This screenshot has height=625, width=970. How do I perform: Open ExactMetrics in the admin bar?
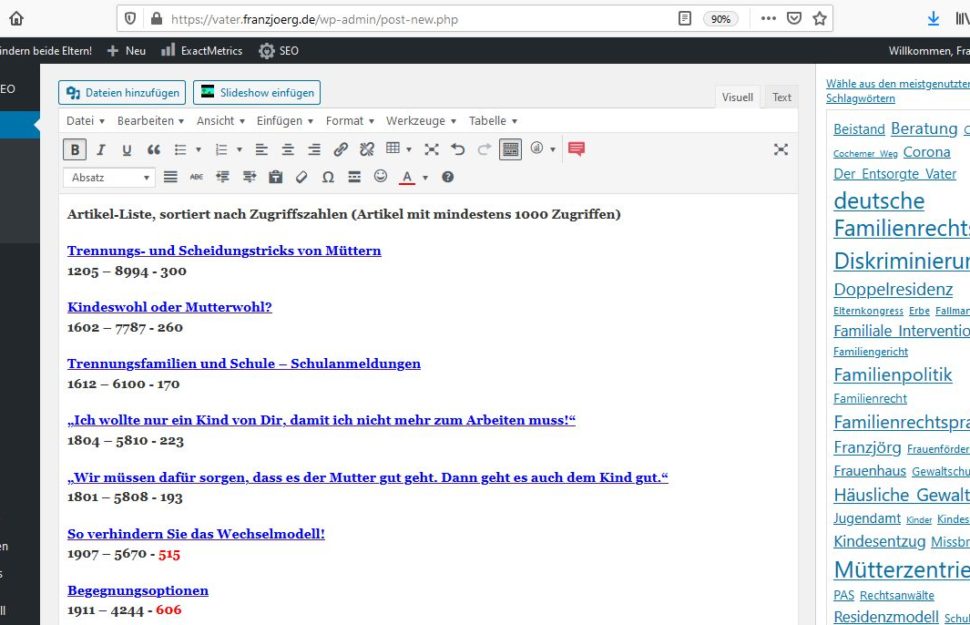[202, 51]
